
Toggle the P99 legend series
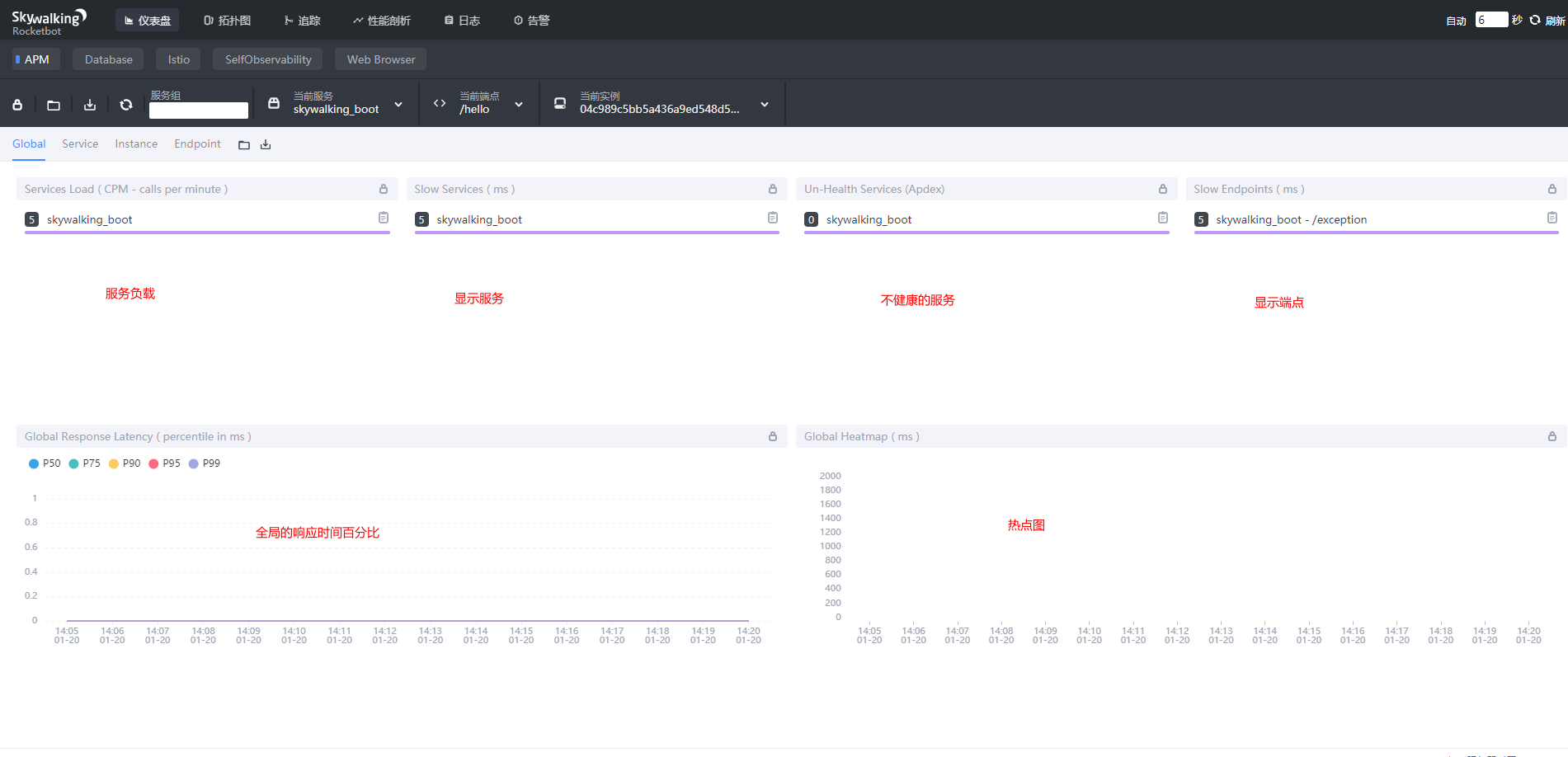click(x=205, y=463)
